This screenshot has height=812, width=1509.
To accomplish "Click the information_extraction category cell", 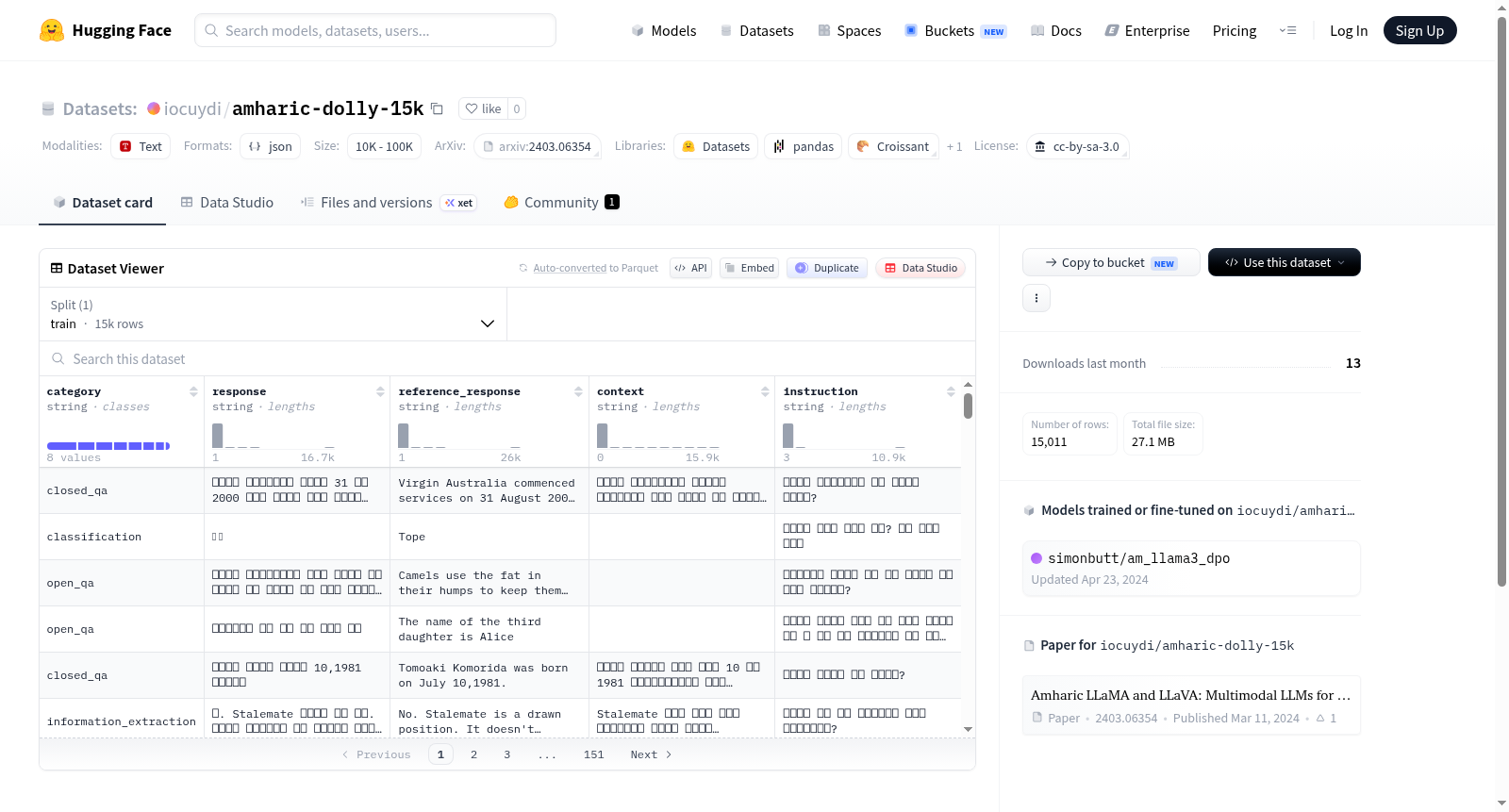I will [122, 721].
